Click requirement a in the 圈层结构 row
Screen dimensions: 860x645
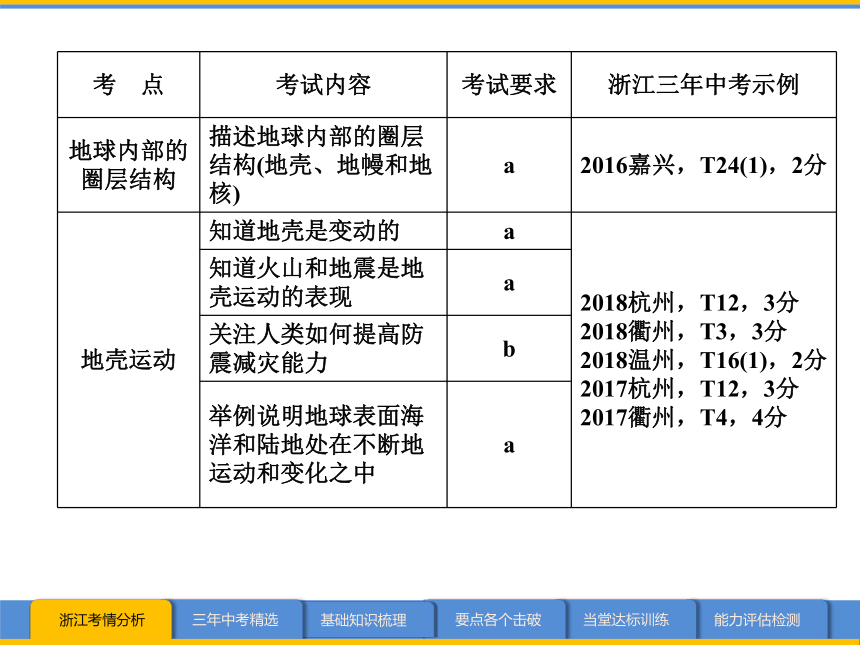(509, 165)
